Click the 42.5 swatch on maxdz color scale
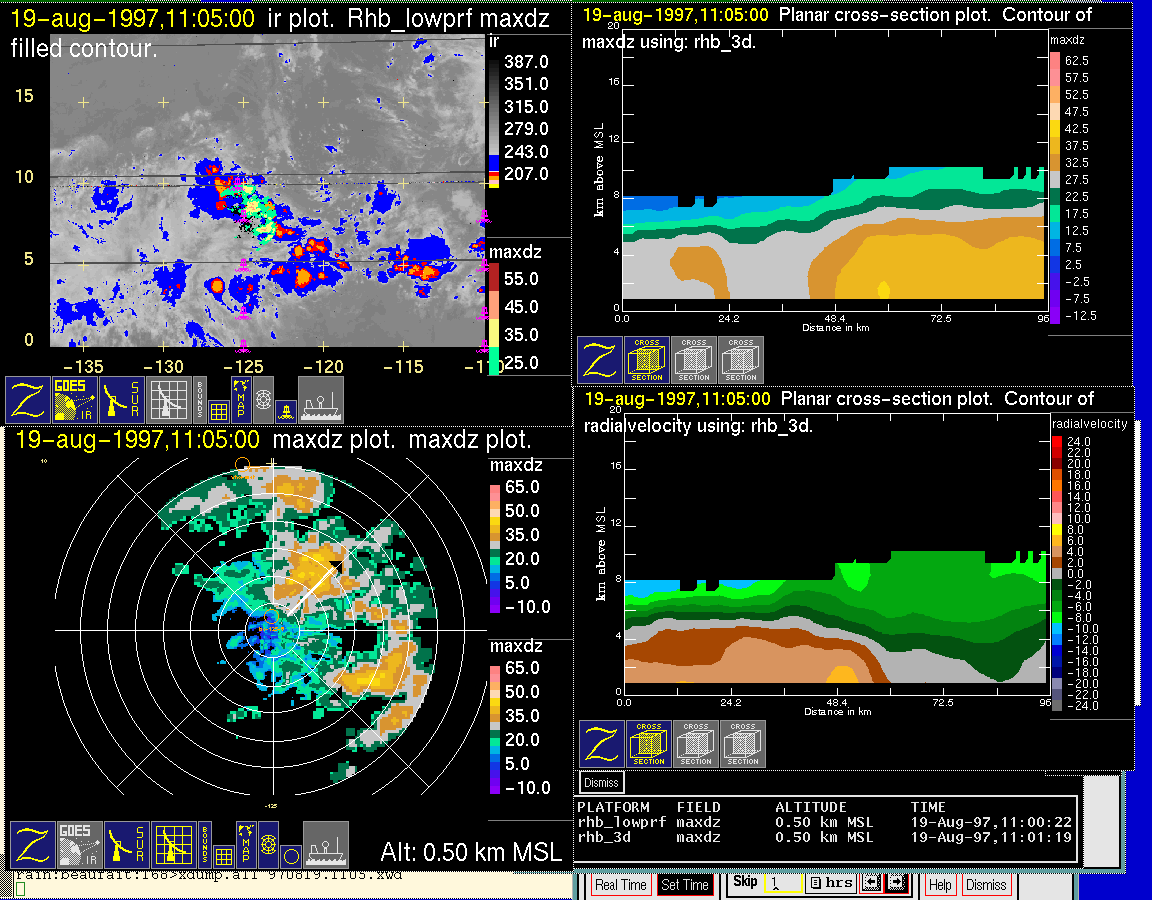The height and width of the screenshot is (900, 1152). tap(1054, 128)
